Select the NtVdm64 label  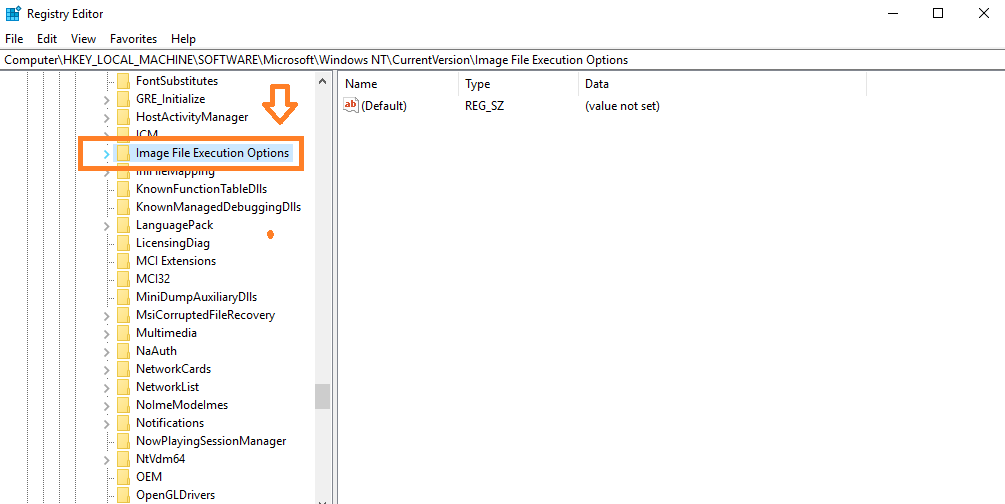(160, 458)
